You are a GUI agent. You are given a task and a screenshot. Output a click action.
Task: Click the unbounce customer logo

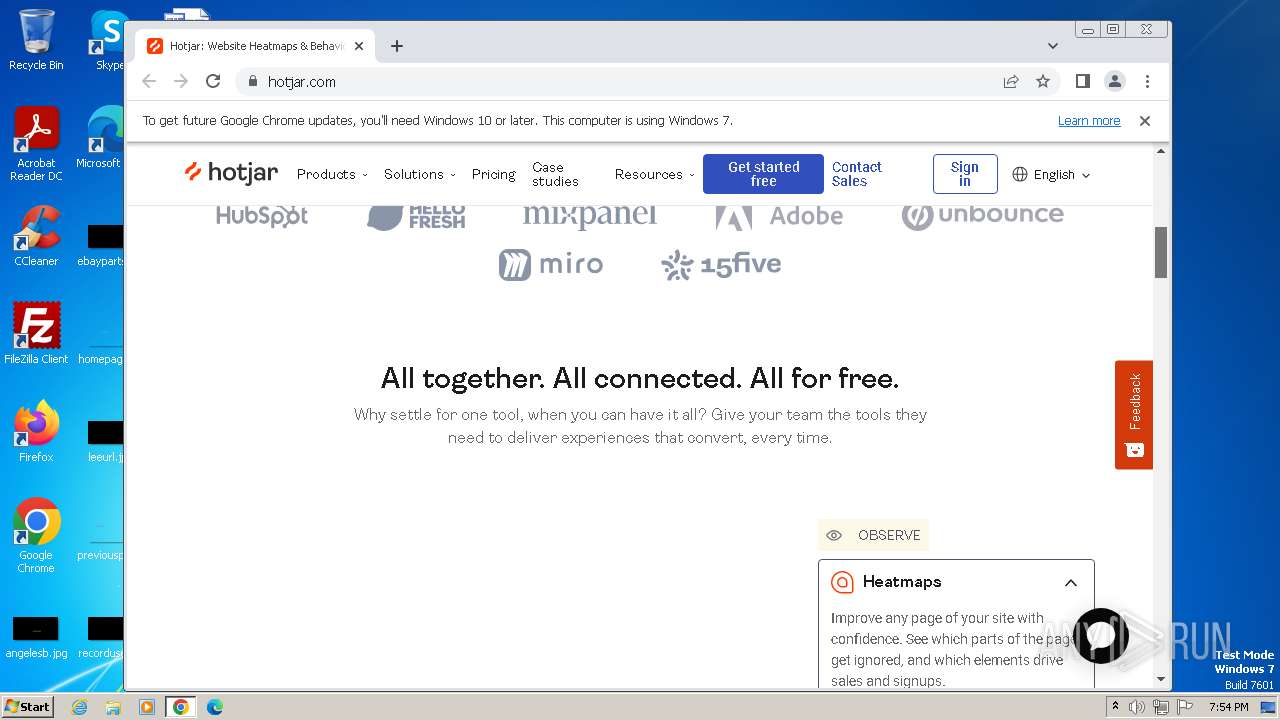pyautogui.click(x=982, y=215)
